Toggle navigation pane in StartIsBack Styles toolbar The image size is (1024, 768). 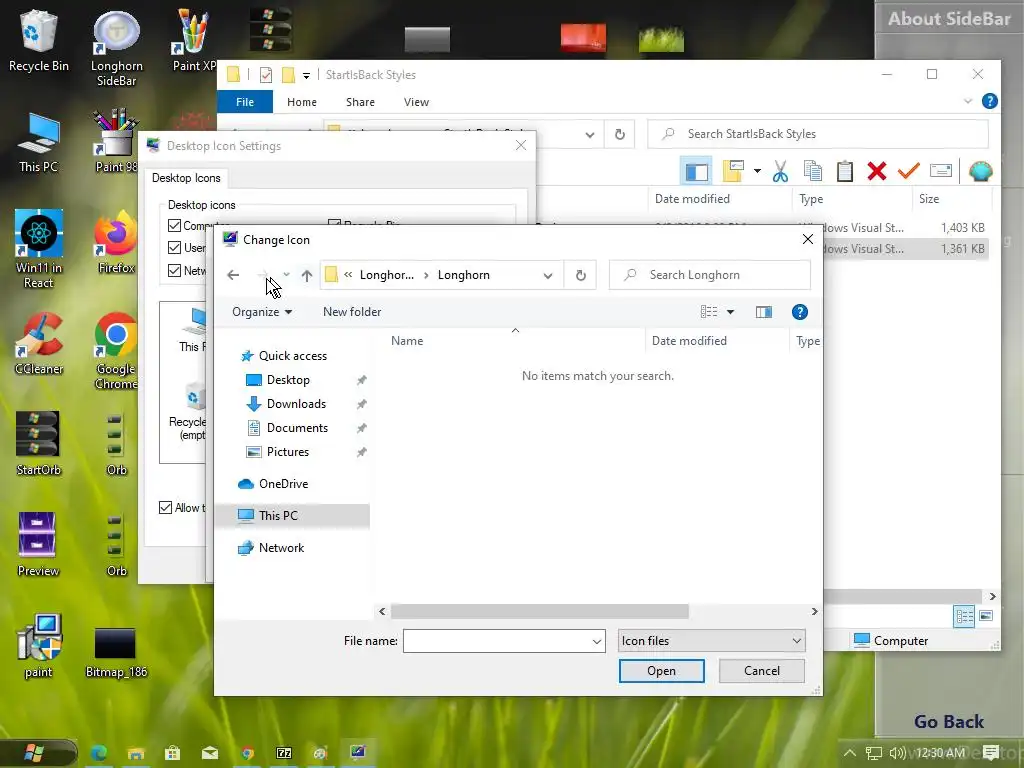coord(696,171)
